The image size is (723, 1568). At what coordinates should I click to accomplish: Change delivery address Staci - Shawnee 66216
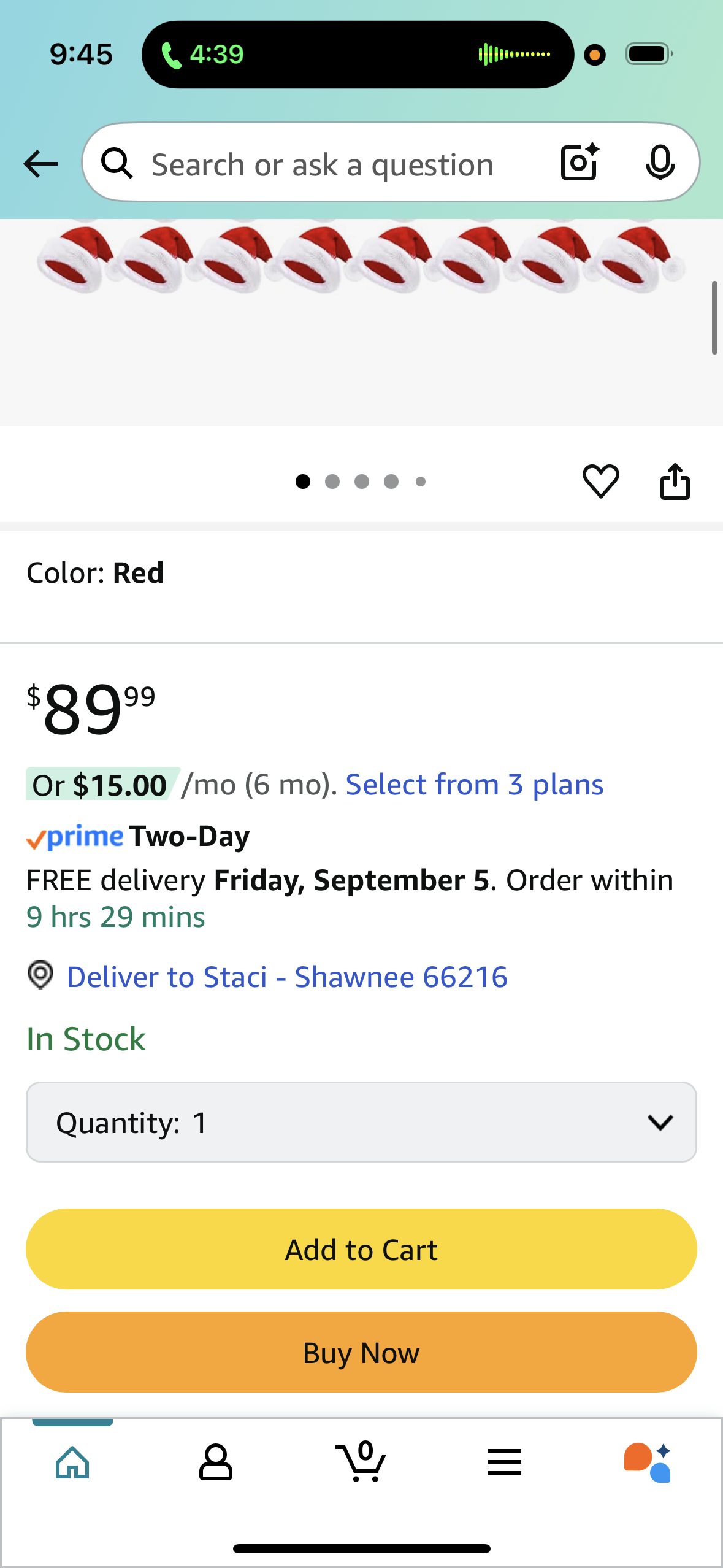pos(287,977)
